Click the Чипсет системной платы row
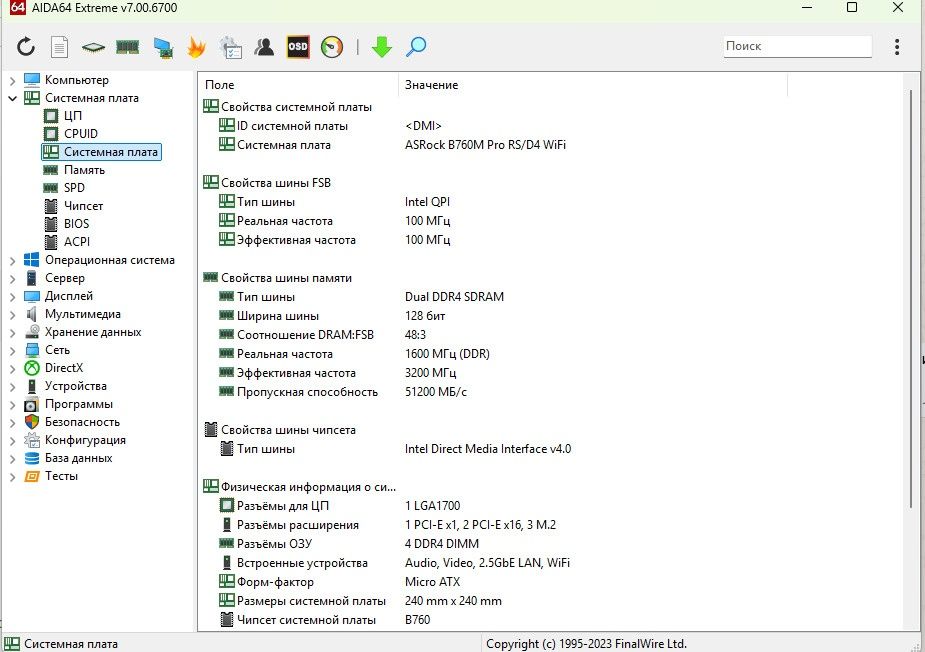Viewport: 925px width, 652px height. point(494,620)
